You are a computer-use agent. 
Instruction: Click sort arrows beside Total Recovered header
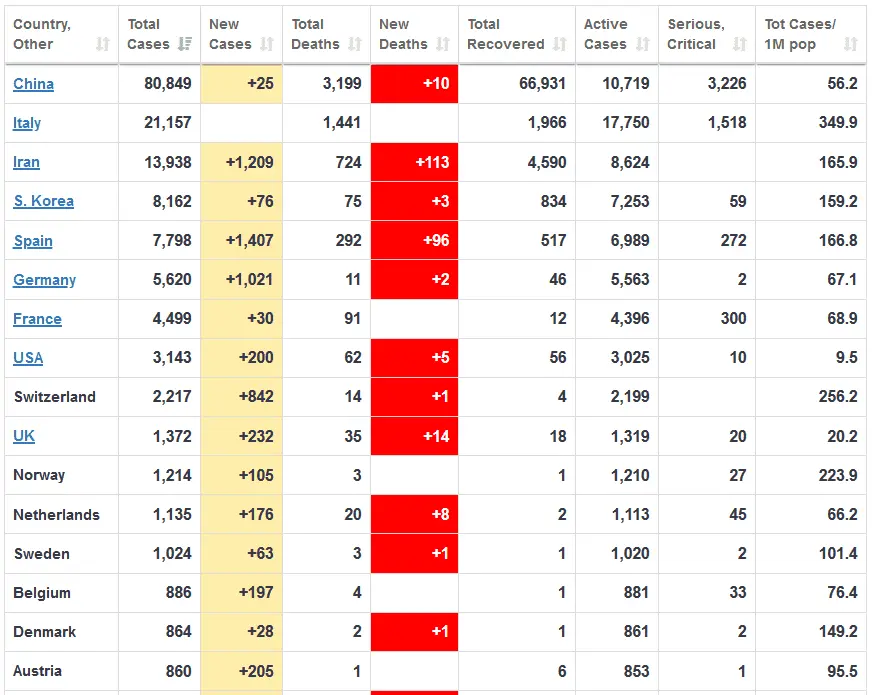(560, 44)
